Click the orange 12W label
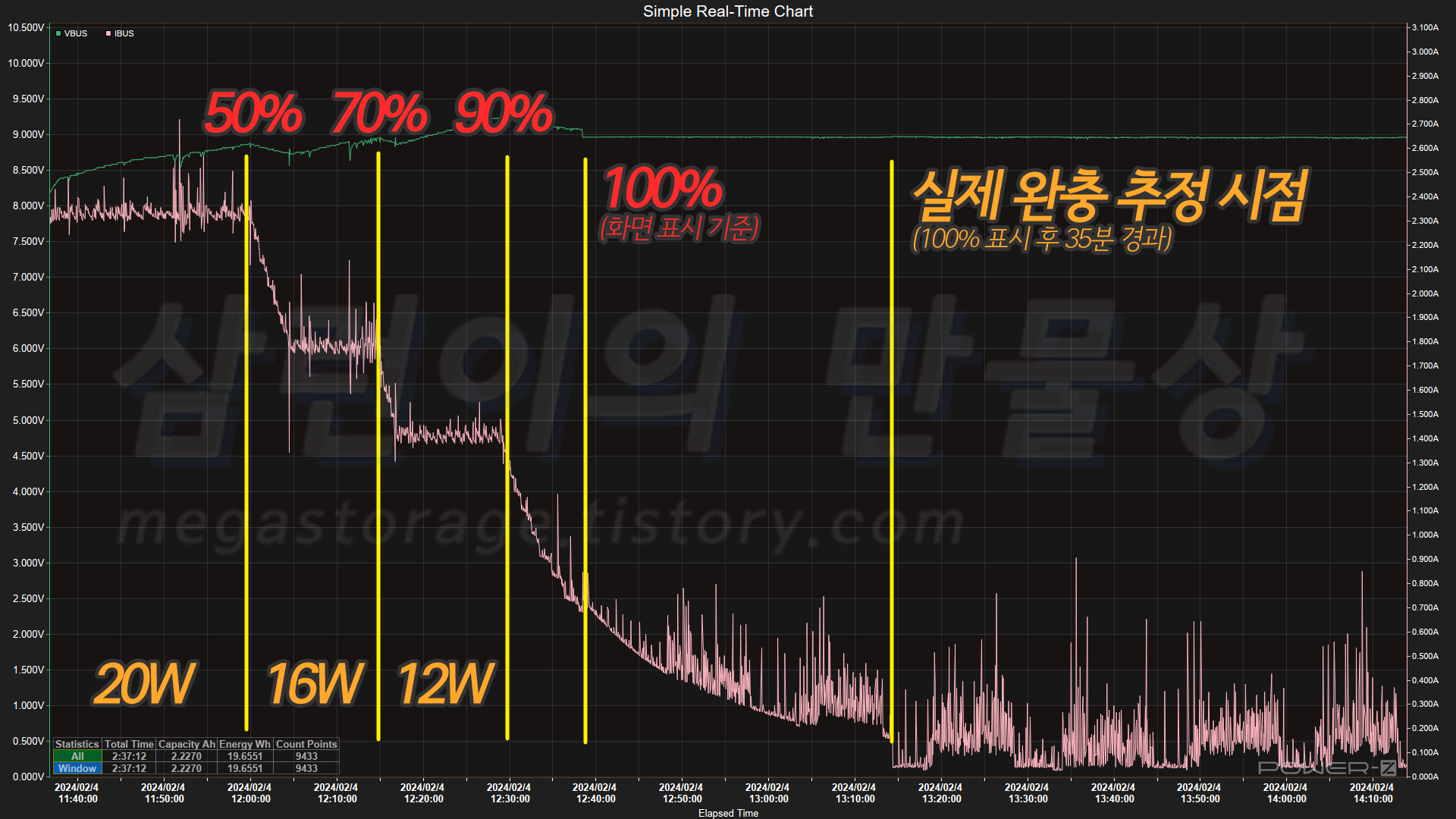The image size is (1456, 819). click(446, 684)
